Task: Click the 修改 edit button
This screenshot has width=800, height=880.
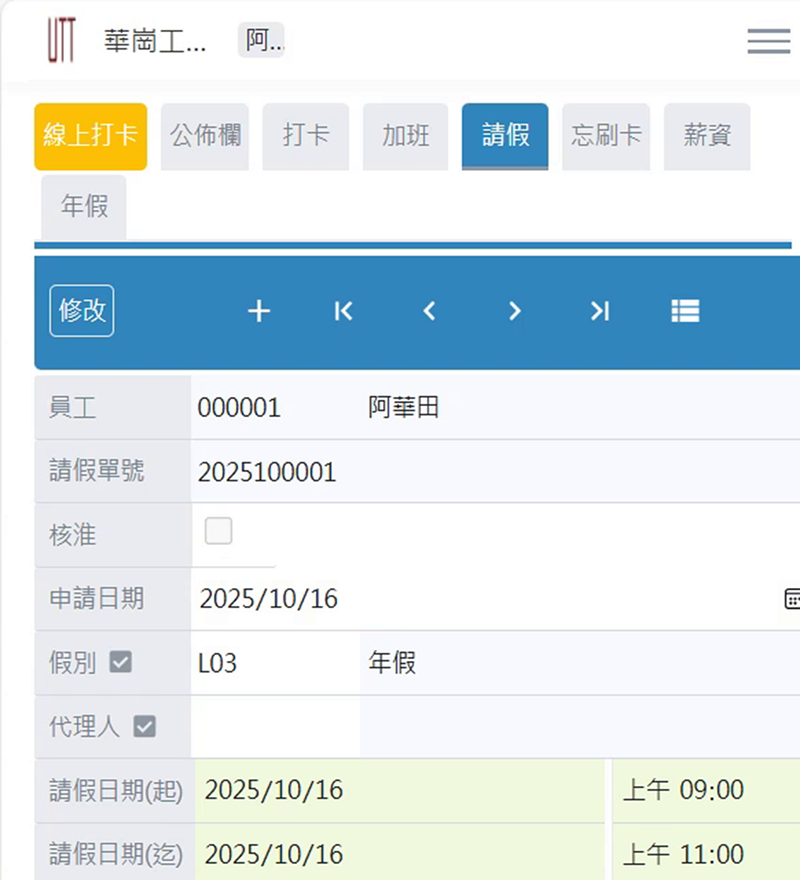Action: 82,311
